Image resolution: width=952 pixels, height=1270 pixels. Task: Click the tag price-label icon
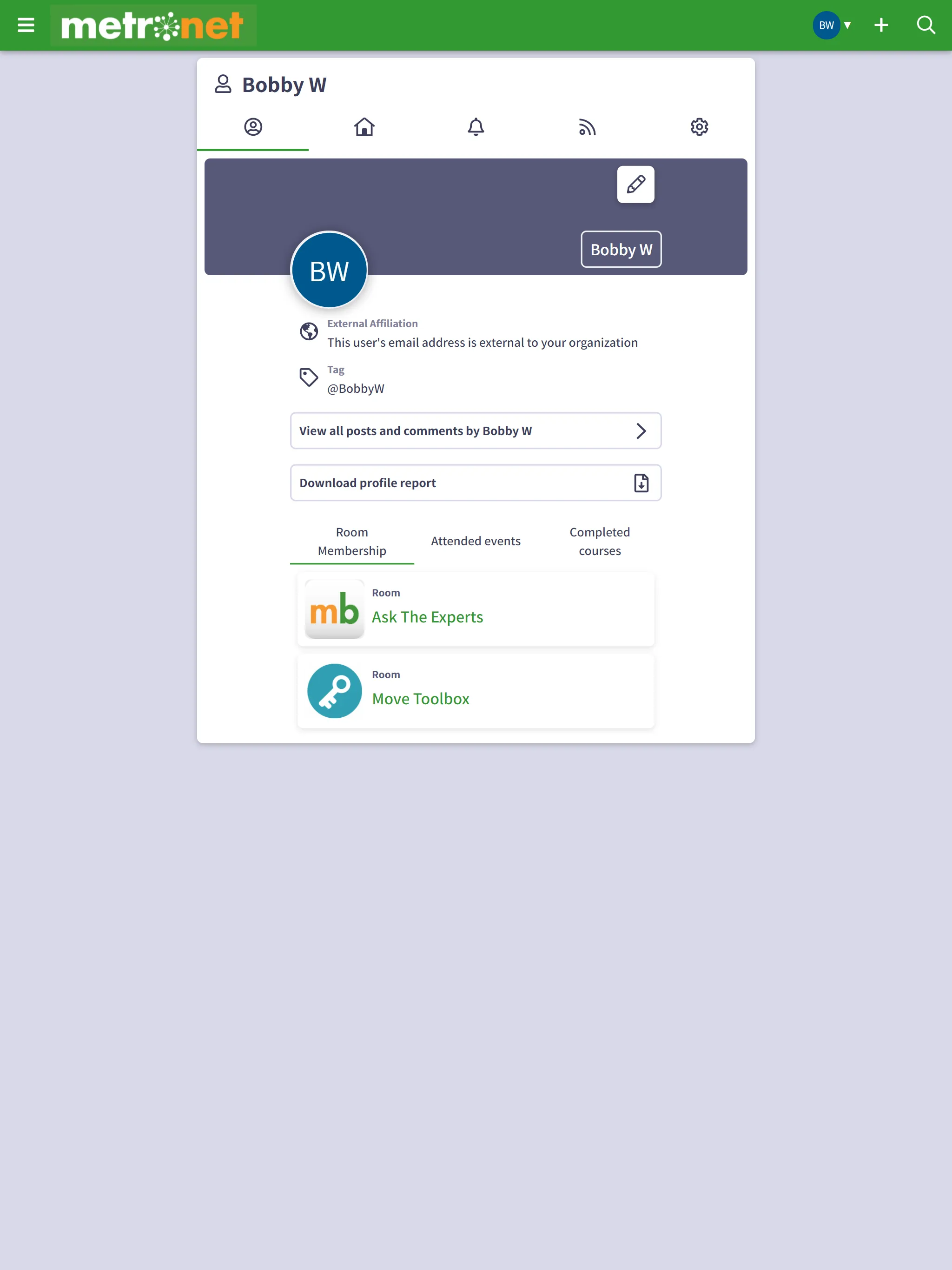(x=309, y=377)
